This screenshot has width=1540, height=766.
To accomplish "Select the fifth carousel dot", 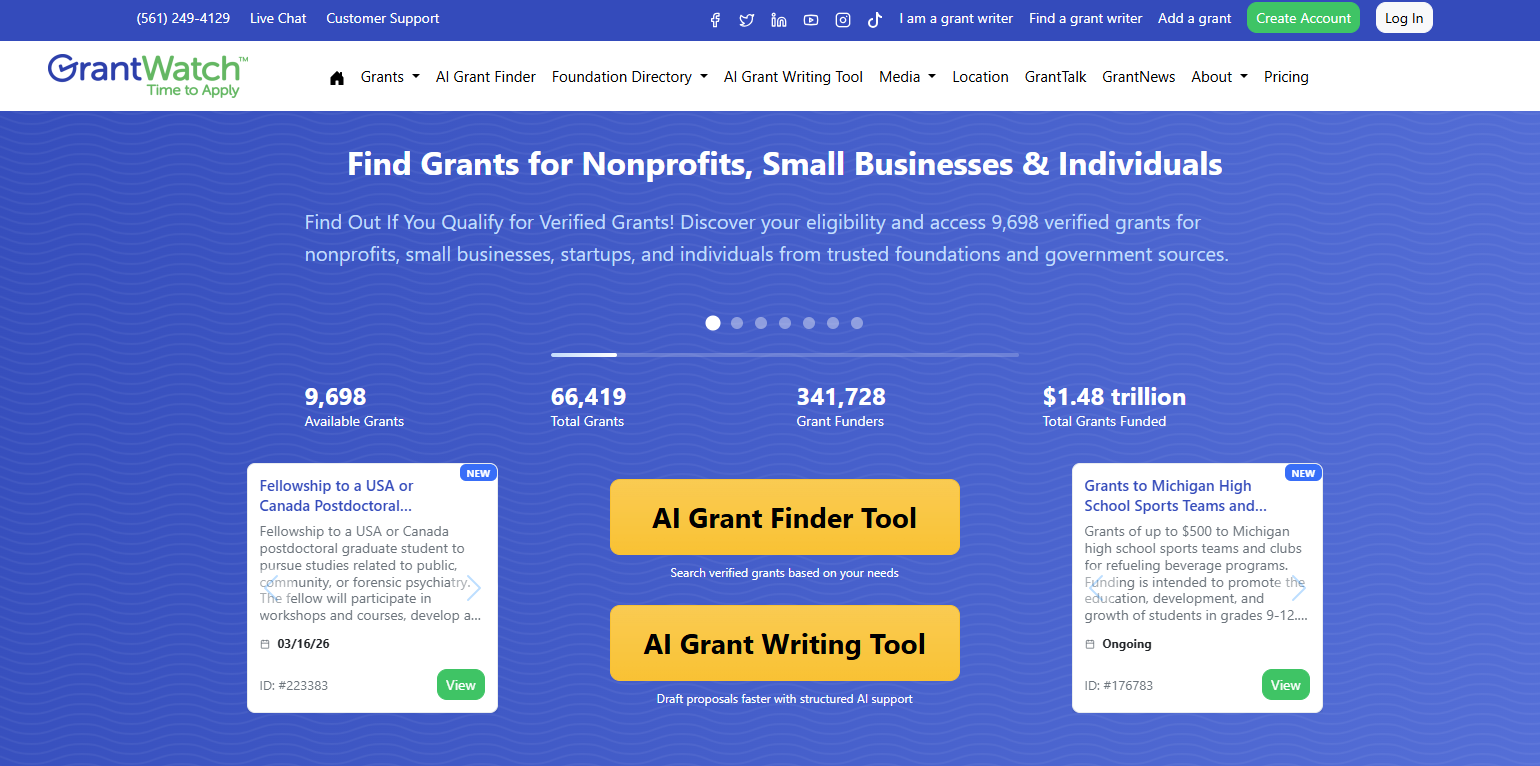I will [x=809, y=323].
